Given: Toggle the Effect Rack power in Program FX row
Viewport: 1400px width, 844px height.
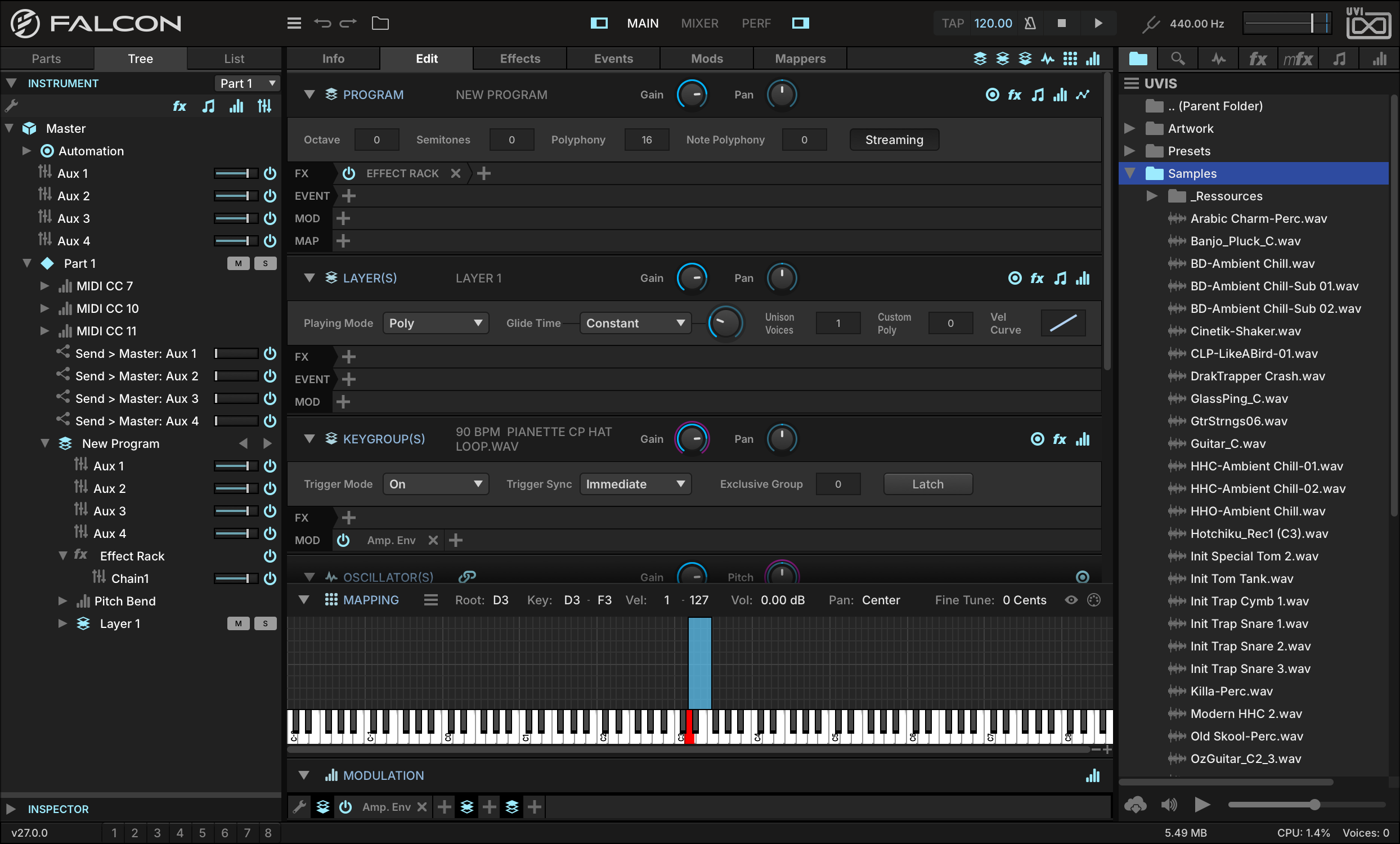Looking at the screenshot, I should tap(349, 173).
